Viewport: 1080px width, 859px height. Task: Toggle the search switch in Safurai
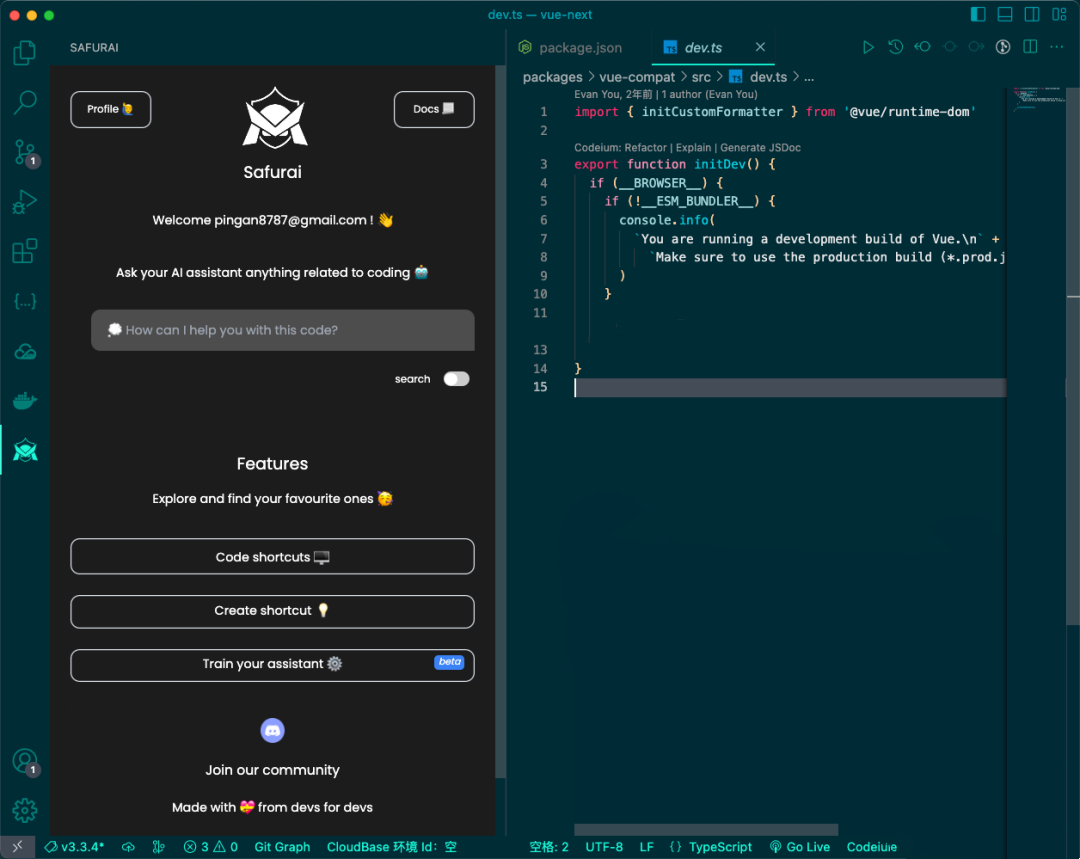(x=456, y=379)
